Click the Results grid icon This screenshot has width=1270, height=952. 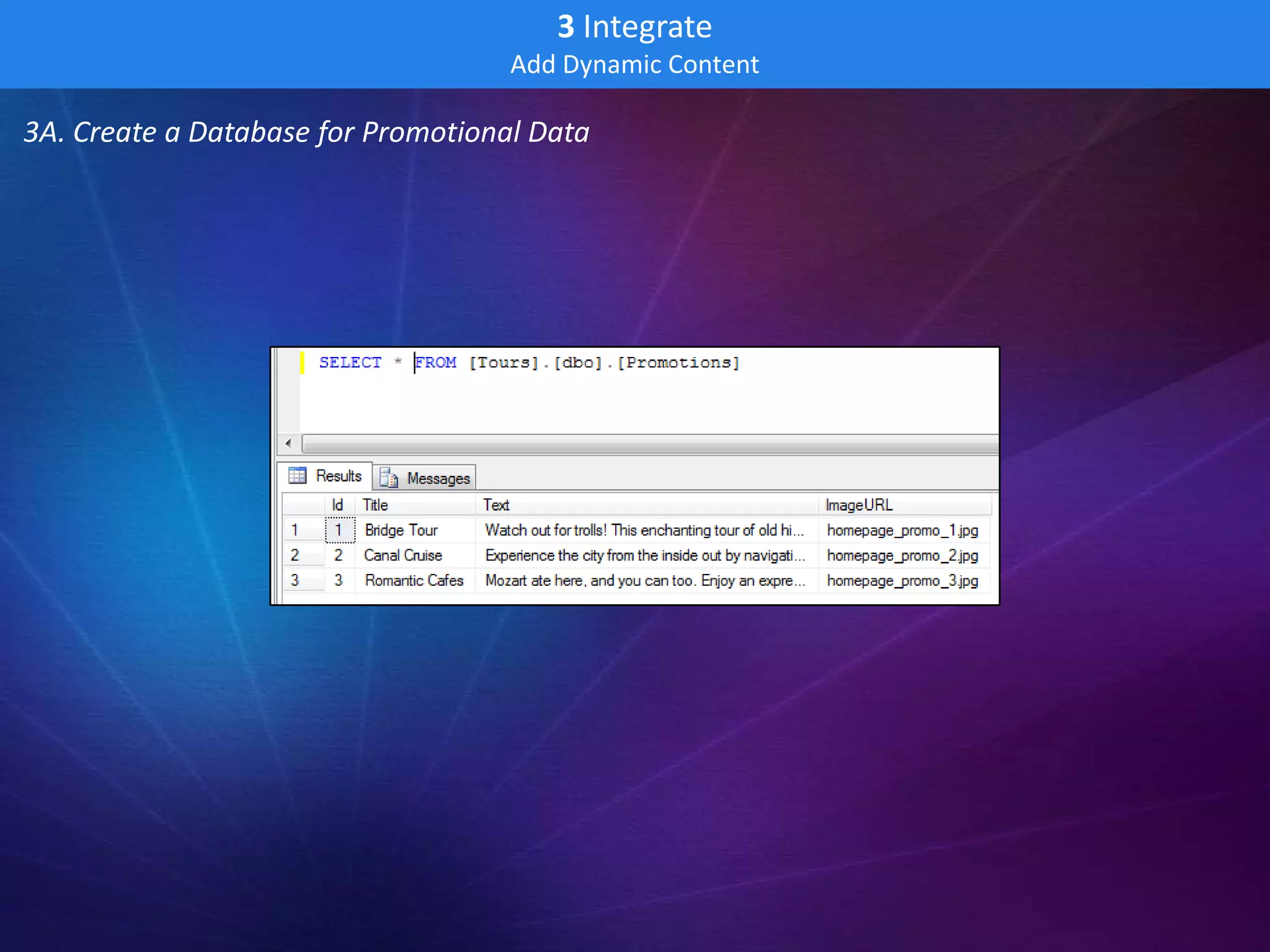pyautogui.click(x=298, y=475)
